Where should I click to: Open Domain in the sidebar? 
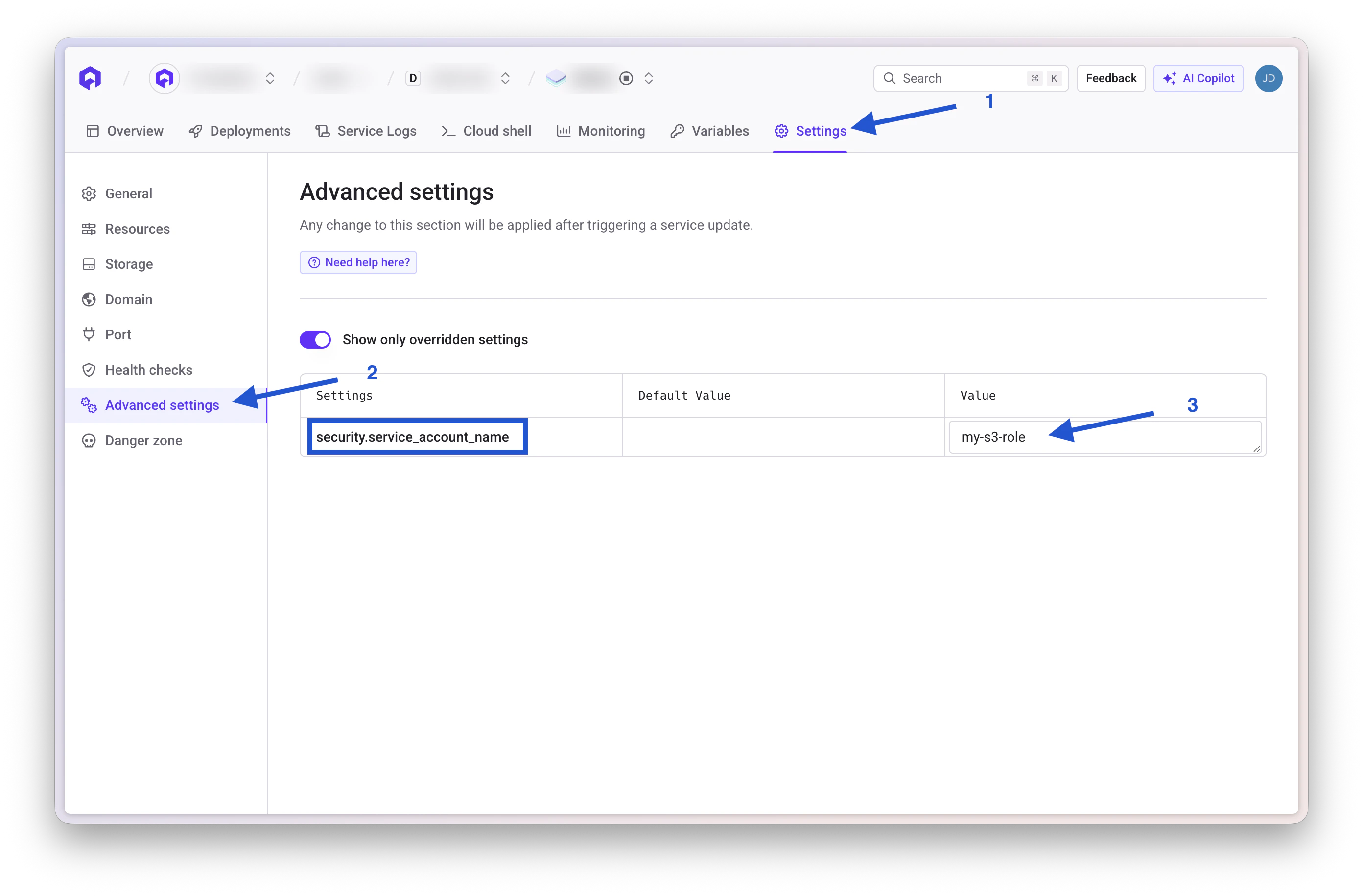click(165, 299)
